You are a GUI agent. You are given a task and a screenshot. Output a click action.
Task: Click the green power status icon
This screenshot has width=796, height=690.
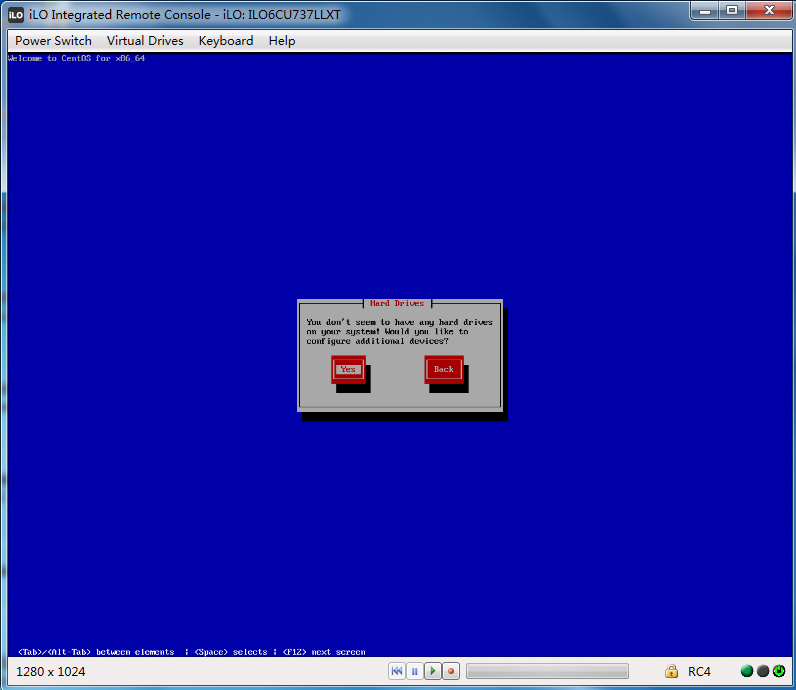(x=779, y=671)
